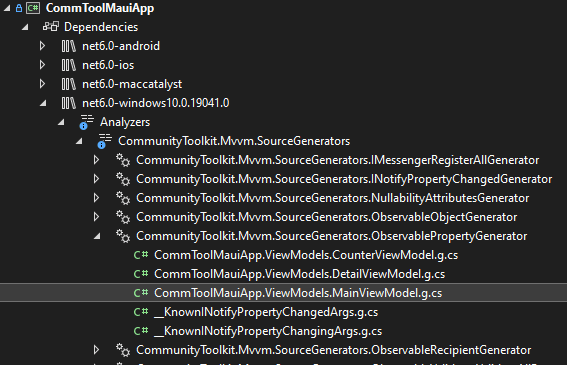567x365 pixels.
Task: Expand the NullabilityAttributesGenerator node
Action: (96, 198)
